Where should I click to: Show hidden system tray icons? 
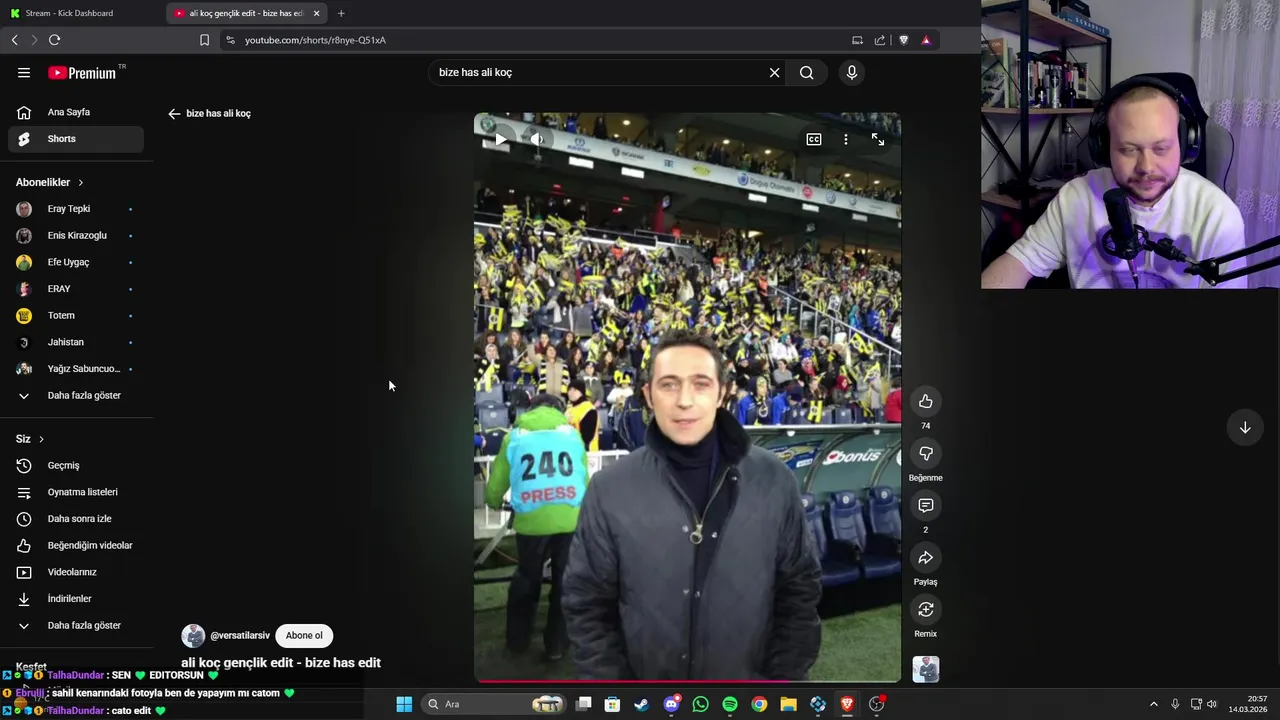(1153, 704)
